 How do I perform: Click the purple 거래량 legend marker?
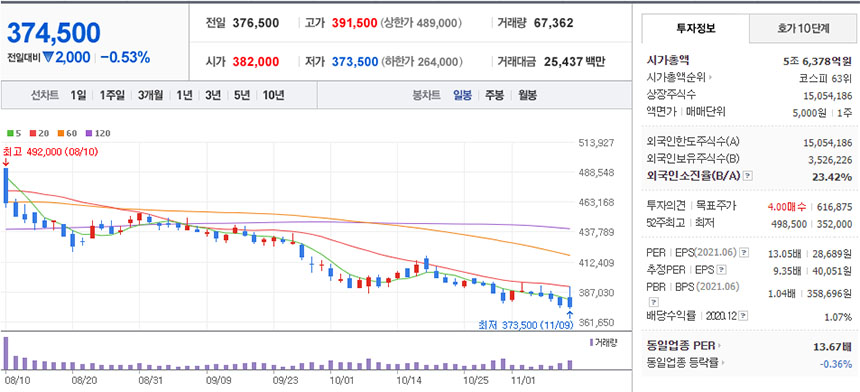(591, 343)
